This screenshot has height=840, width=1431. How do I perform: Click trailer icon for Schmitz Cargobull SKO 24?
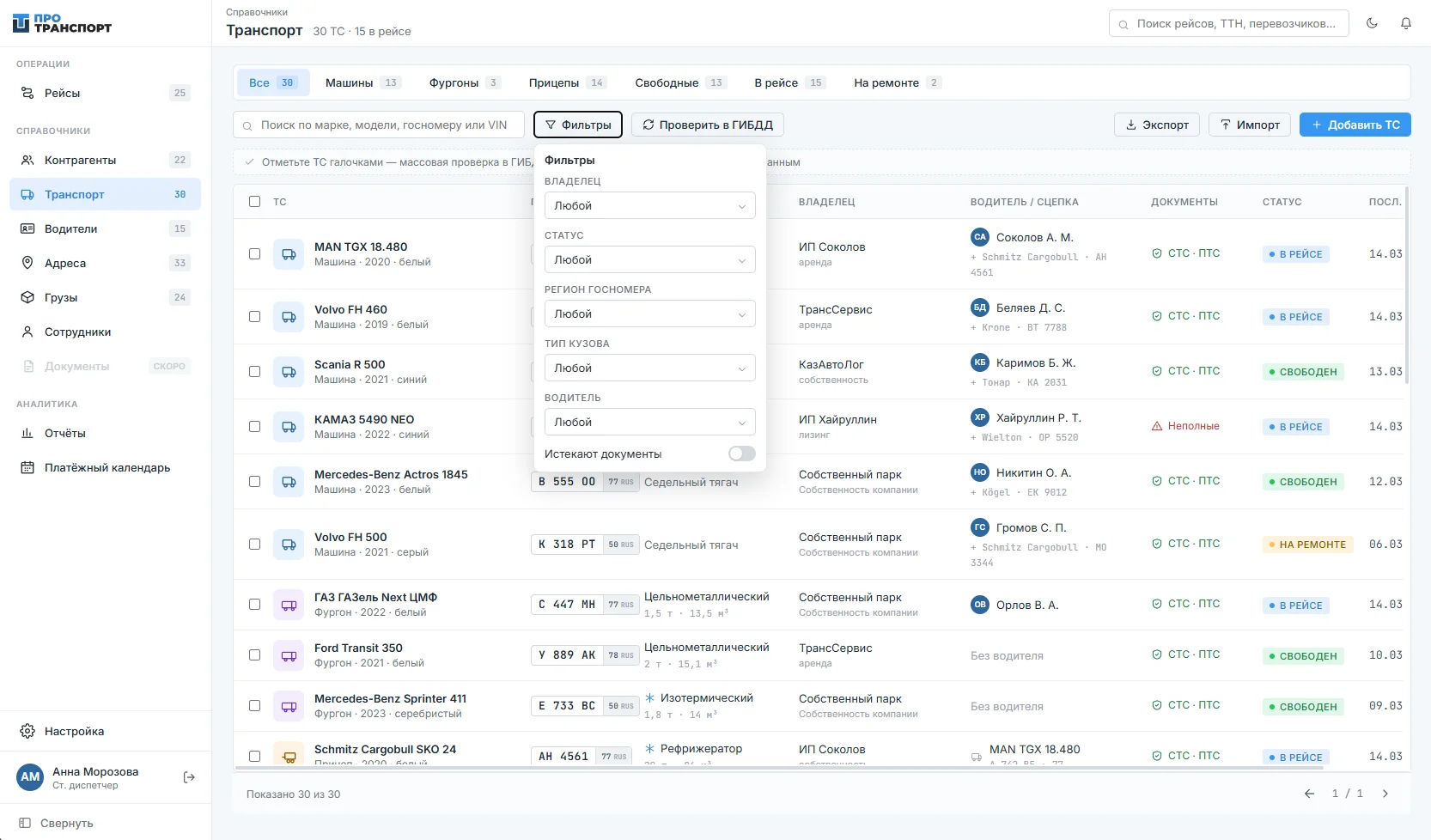click(x=289, y=756)
